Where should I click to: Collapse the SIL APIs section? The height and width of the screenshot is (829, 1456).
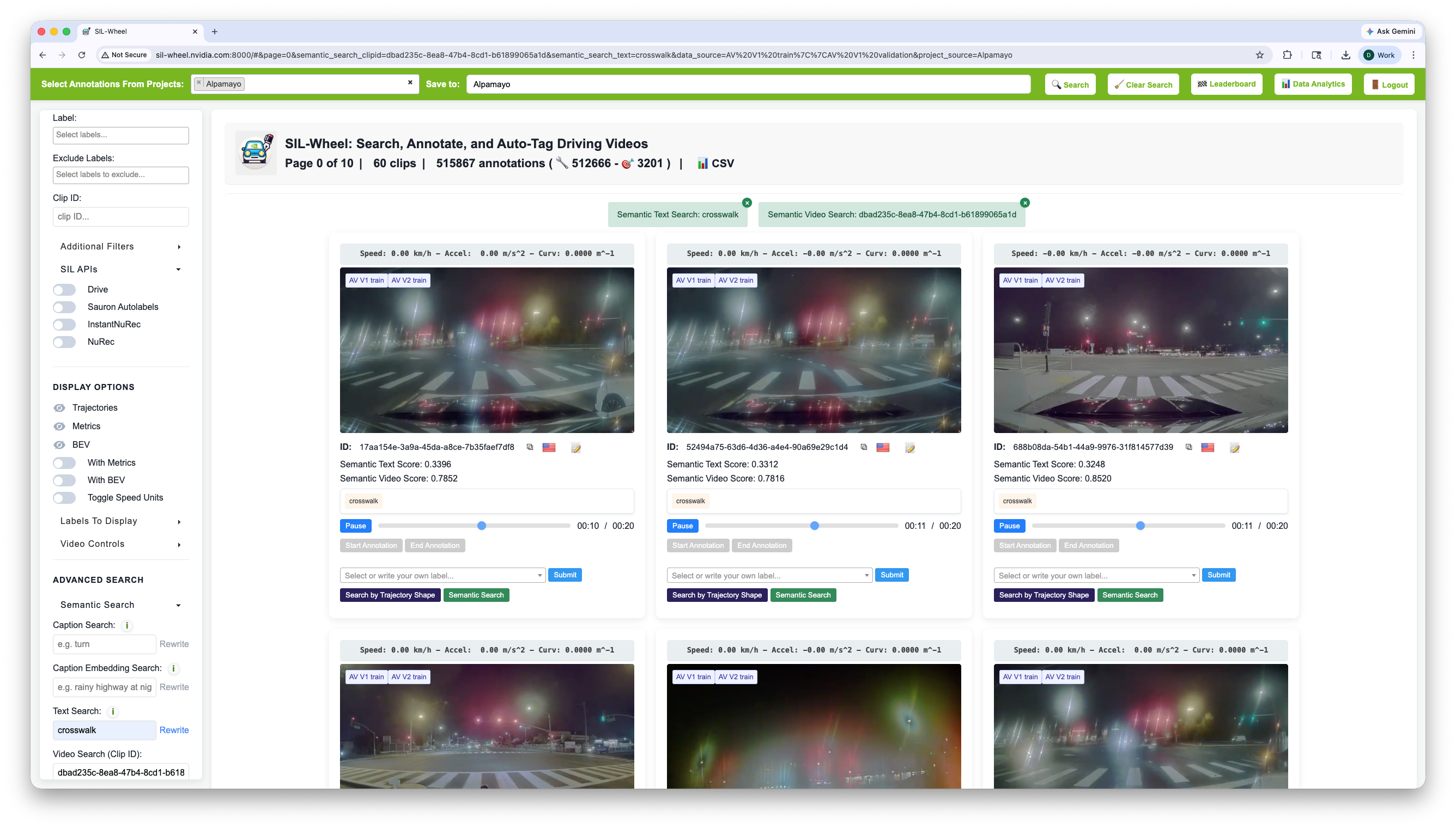point(120,269)
